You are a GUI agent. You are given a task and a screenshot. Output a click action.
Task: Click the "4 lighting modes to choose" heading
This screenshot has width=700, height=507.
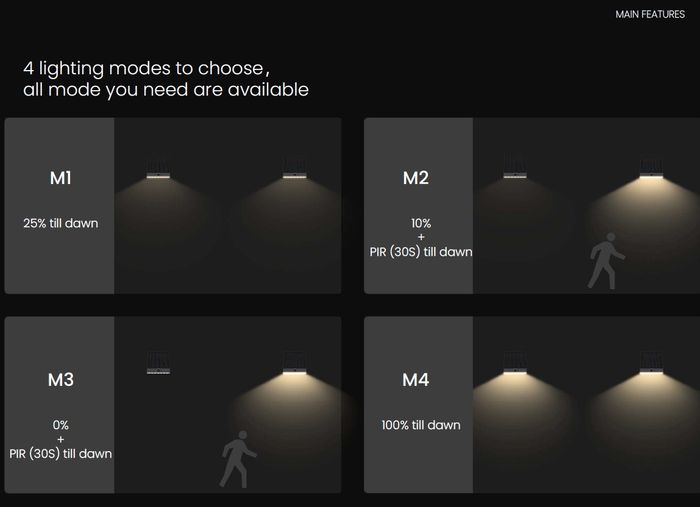pyautogui.click(x=146, y=68)
